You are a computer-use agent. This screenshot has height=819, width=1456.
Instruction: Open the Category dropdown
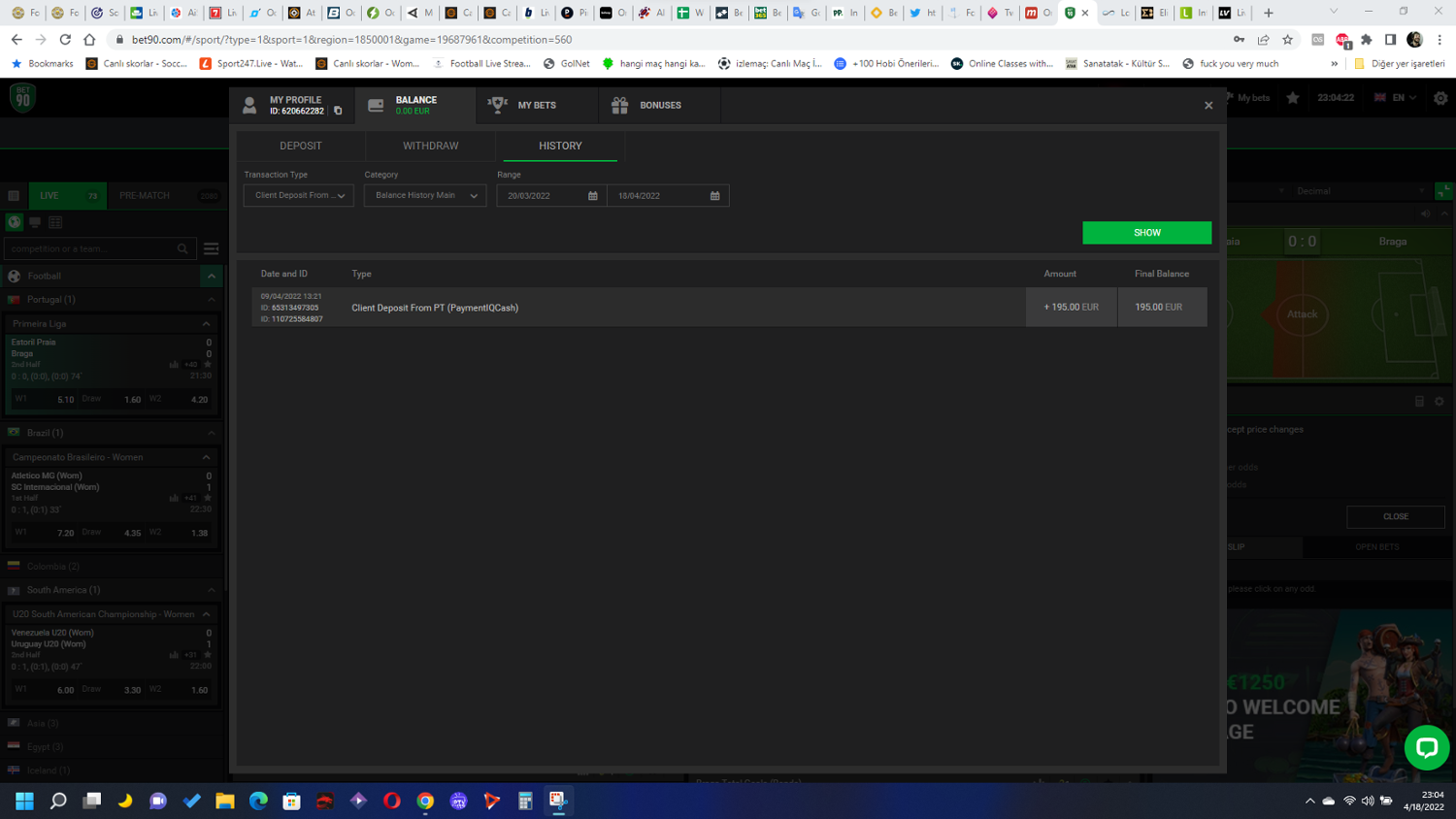point(425,196)
